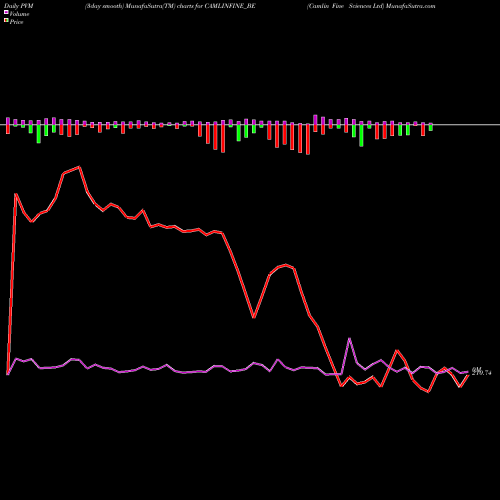Click the 210.74 price value label
This screenshot has height=500, width=500.
coord(482,373)
